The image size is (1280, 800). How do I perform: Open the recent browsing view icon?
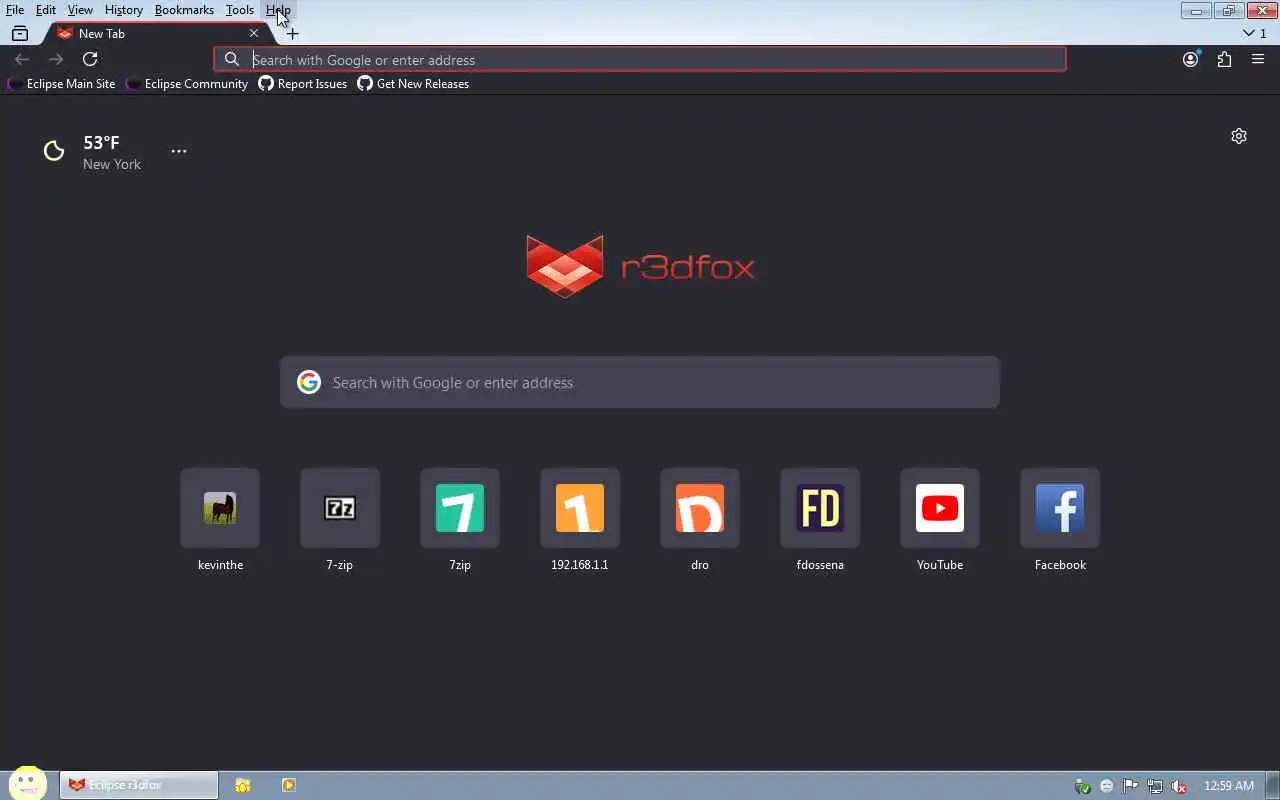pyautogui.click(x=20, y=33)
